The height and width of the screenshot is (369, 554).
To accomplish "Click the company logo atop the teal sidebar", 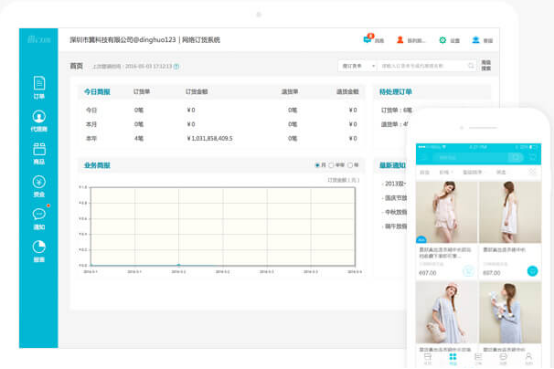I will tap(39, 39).
